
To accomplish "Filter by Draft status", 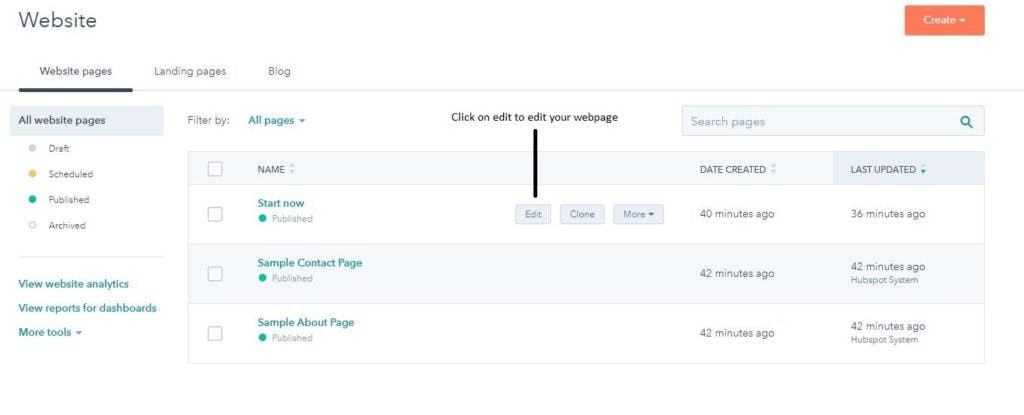I will pyautogui.click(x=50, y=148).
